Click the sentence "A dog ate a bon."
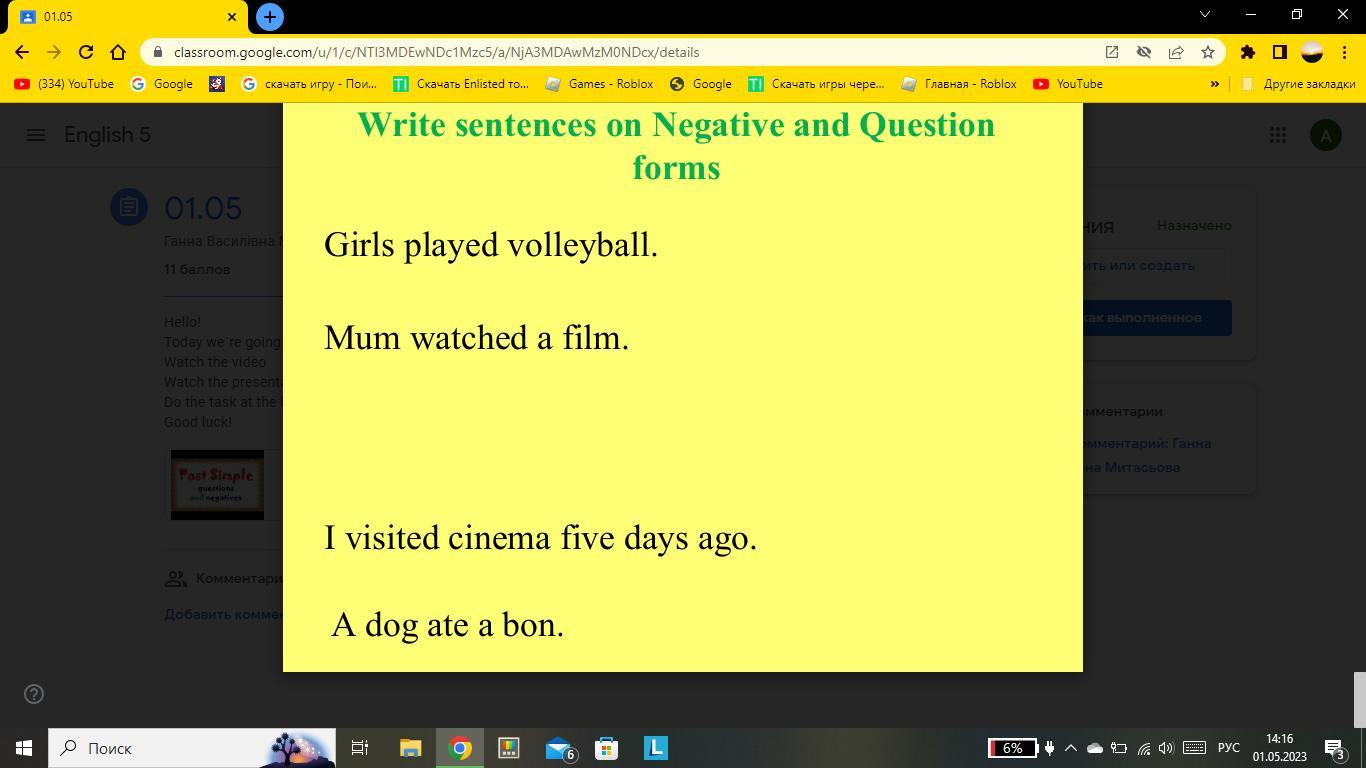This screenshot has height=768, width=1366. (x=448, y=624)
